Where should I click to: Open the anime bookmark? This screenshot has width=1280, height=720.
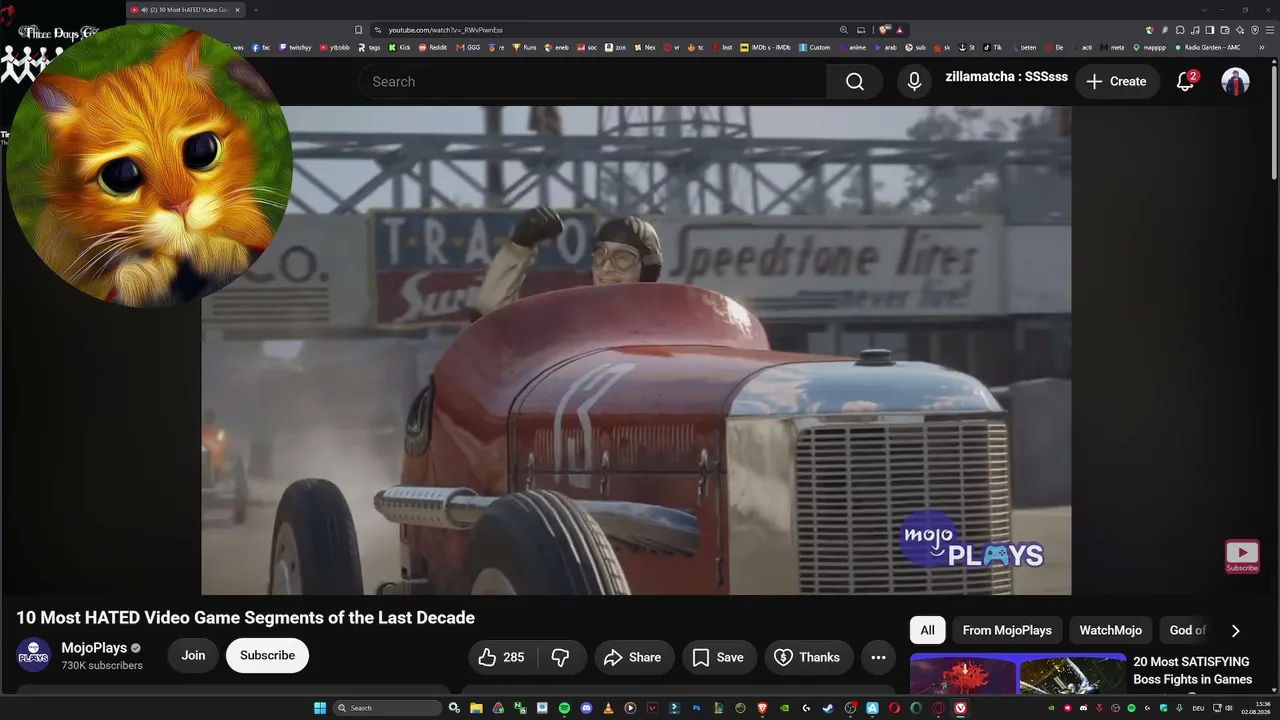pyautogui.click(x=853, y=47)
